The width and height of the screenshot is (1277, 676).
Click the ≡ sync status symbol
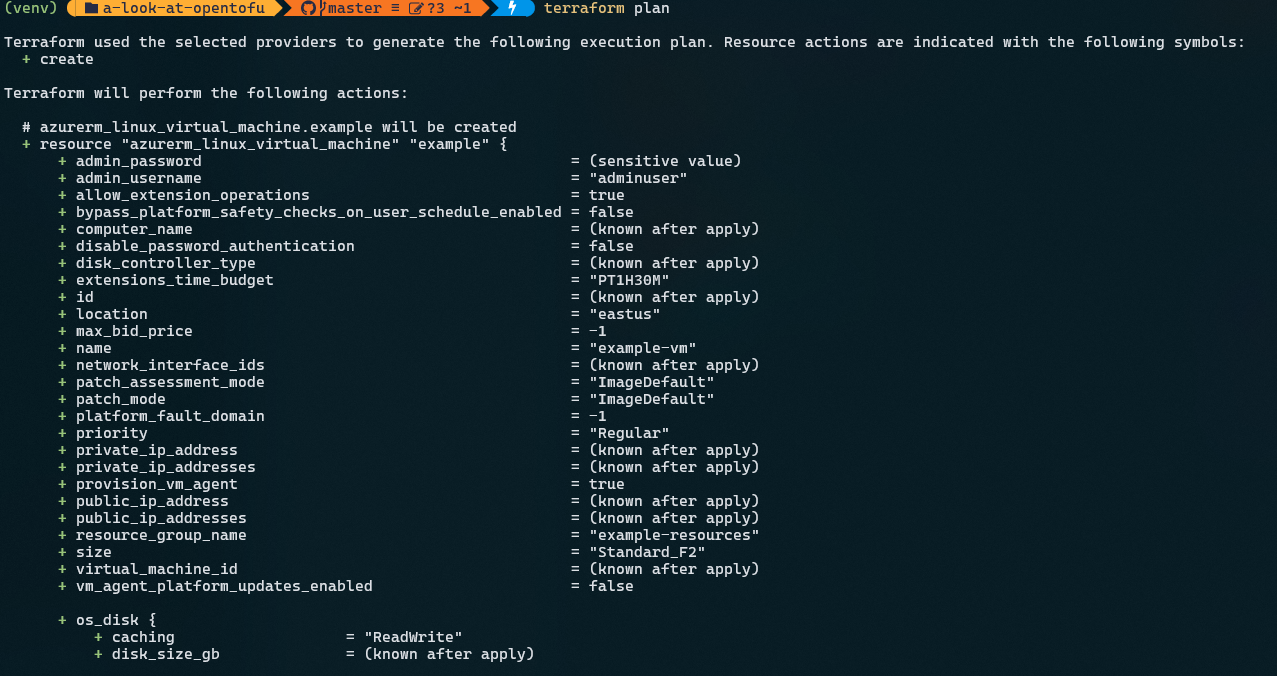coord(395,9)
